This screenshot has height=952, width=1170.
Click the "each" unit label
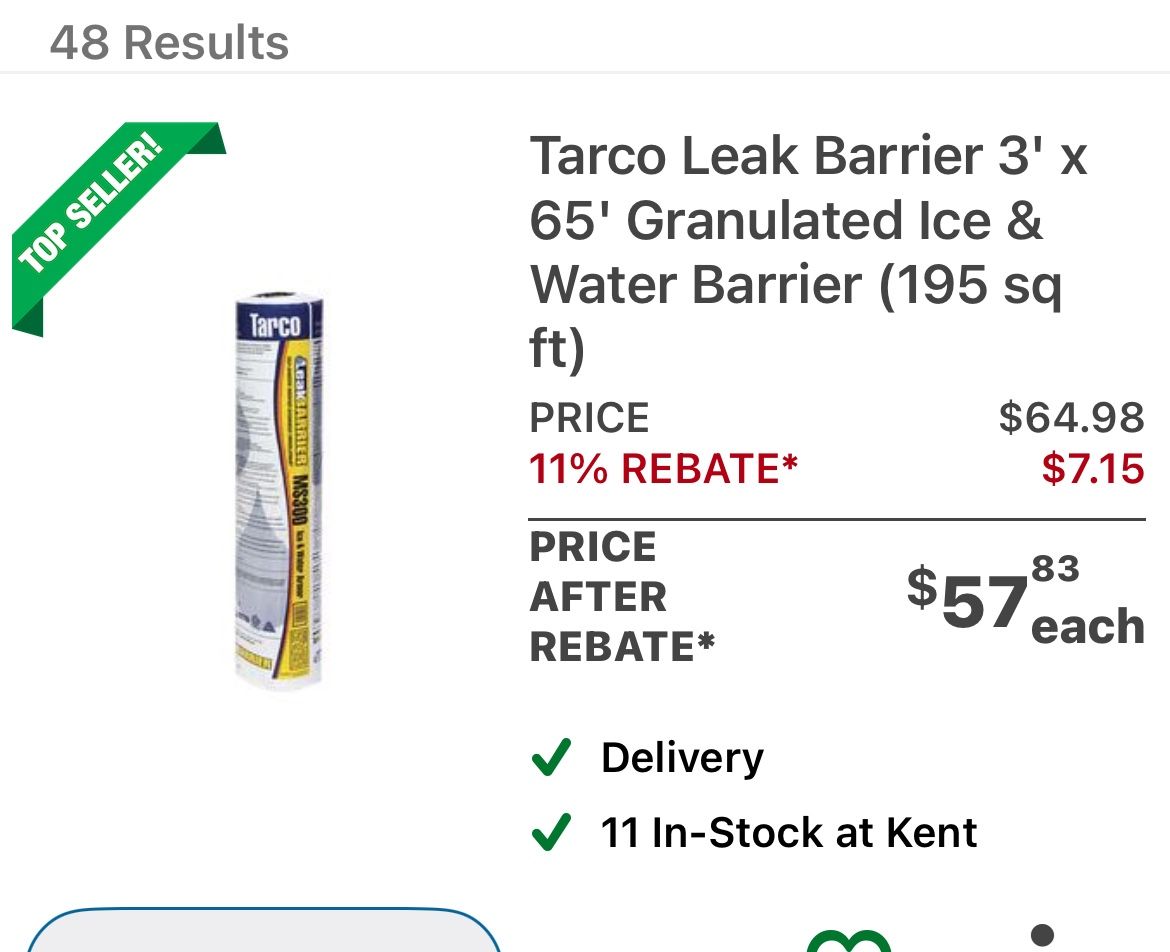click(x=1087, y=627)
